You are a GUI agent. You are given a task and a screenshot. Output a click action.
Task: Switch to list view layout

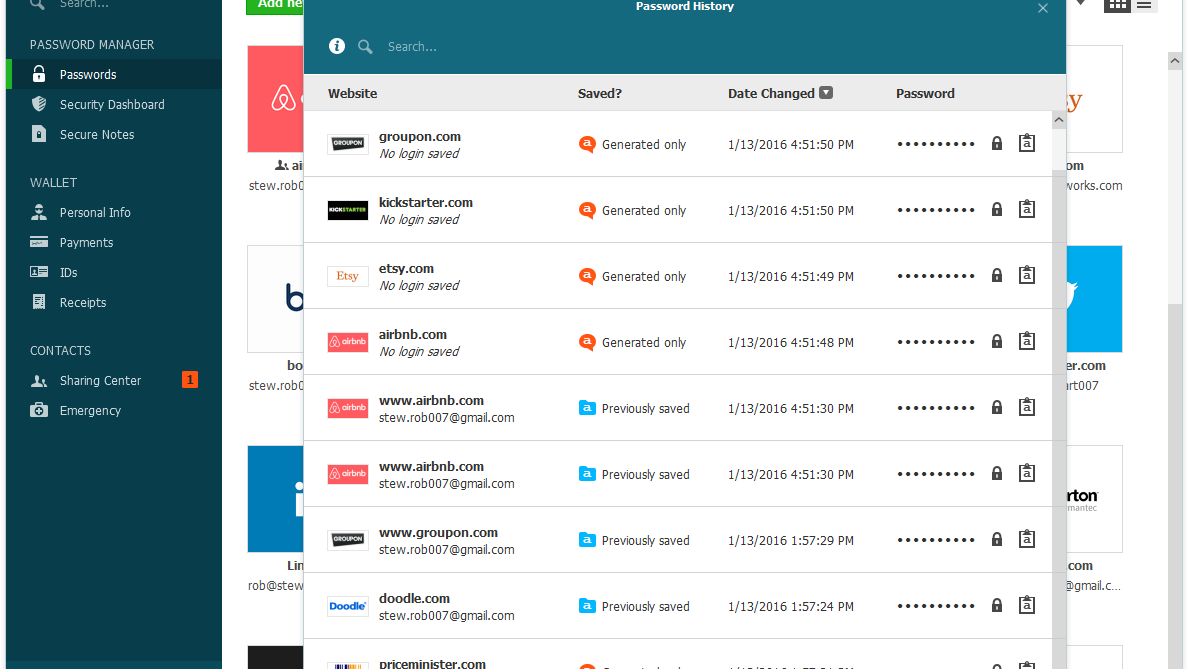(x=1145, y=5)
